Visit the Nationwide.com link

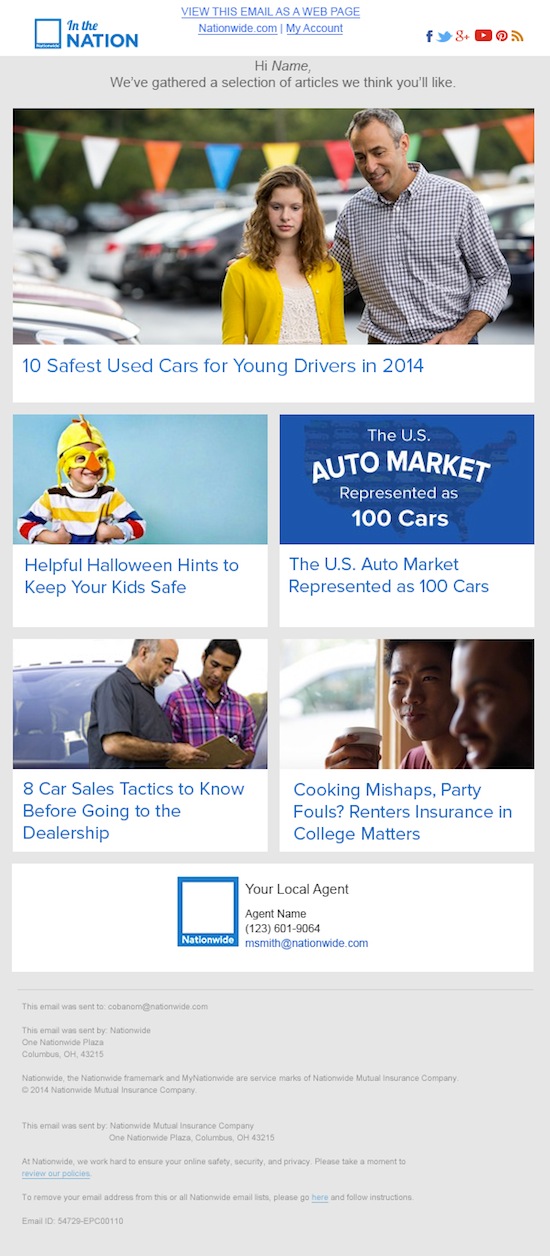tap(237, 28)
